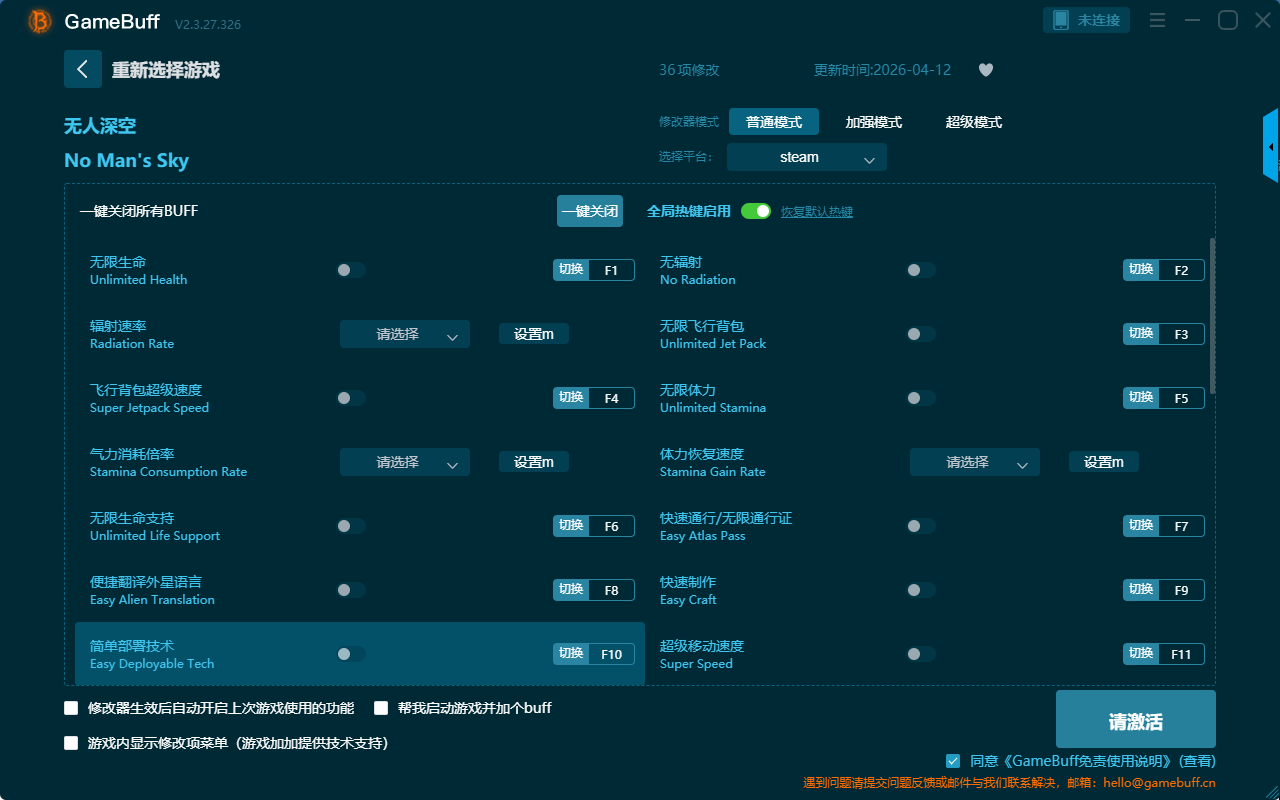Click the GameBuff logo icon
1280x800 pixels.
point(40,22)
